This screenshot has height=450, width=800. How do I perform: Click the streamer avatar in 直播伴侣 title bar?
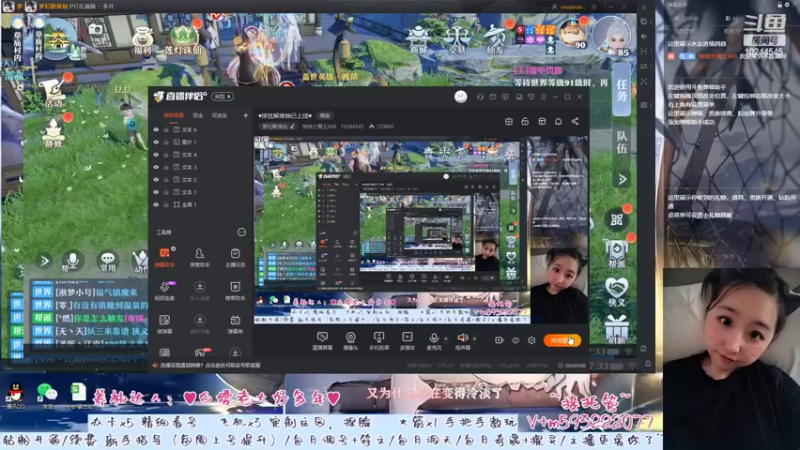coord(461,96)
